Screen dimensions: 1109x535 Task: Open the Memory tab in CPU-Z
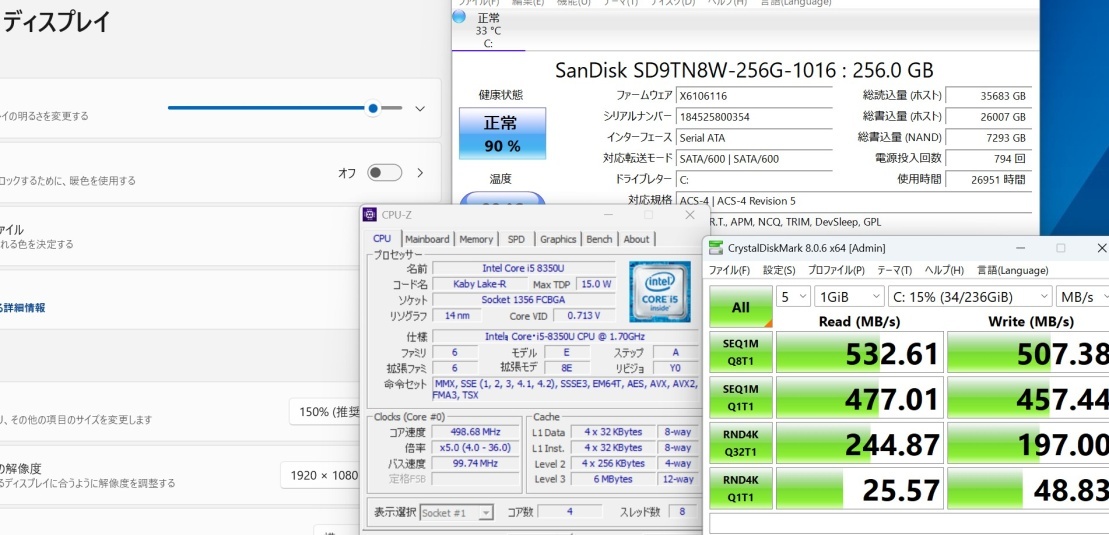(x=476, y=239)
